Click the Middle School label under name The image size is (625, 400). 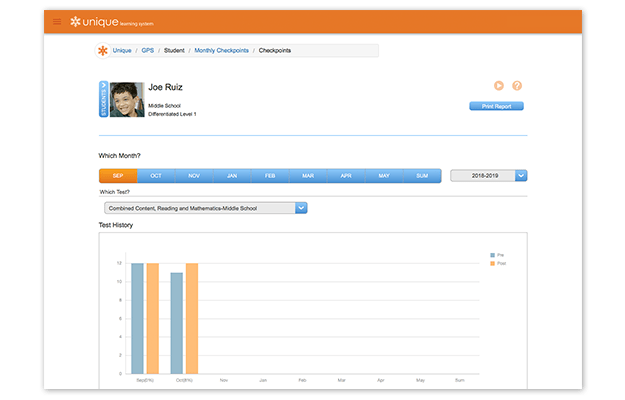(x=164, y=106)
